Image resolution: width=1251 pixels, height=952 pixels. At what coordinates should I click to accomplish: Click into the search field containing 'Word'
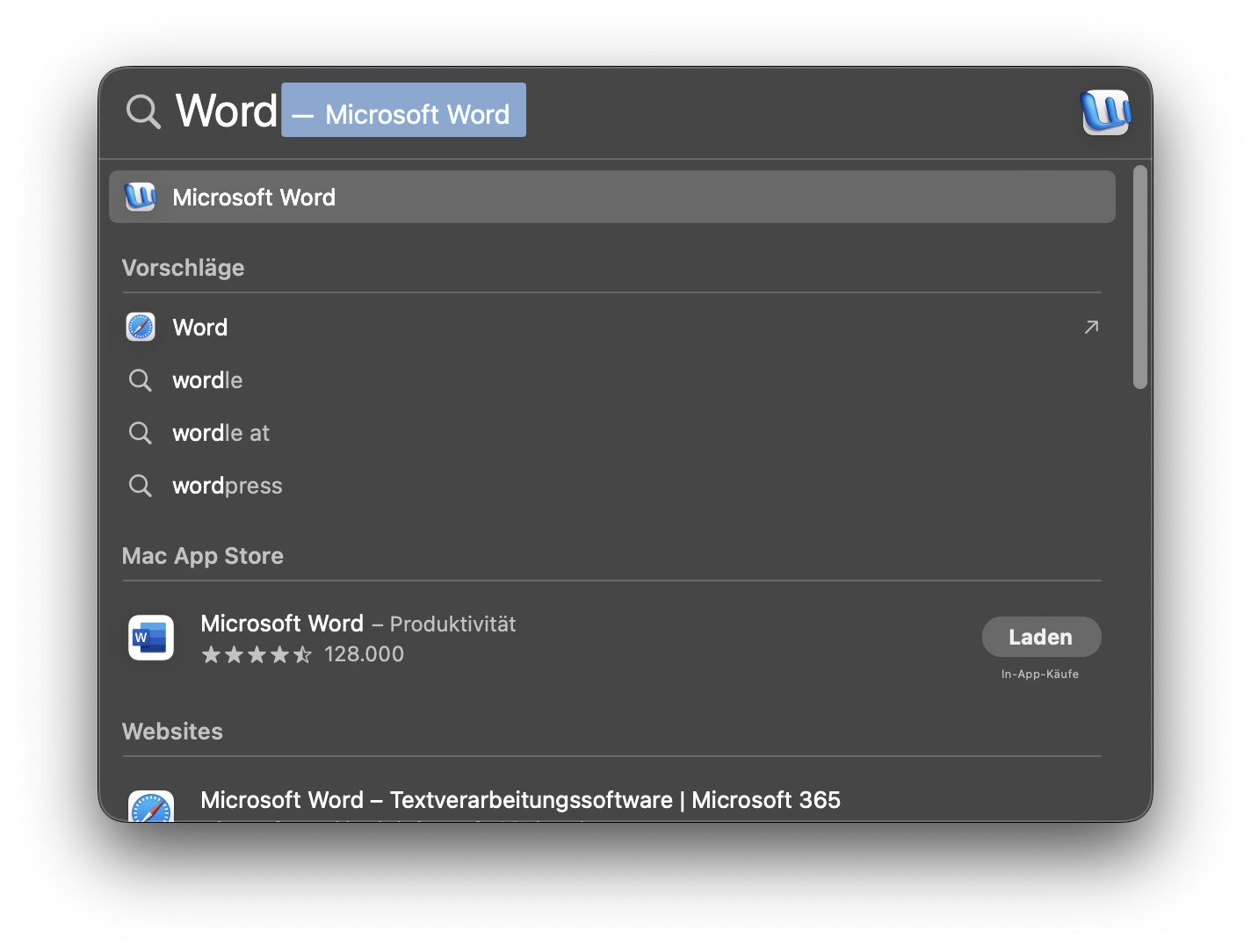pyautogui.click(x=227, y=112)
